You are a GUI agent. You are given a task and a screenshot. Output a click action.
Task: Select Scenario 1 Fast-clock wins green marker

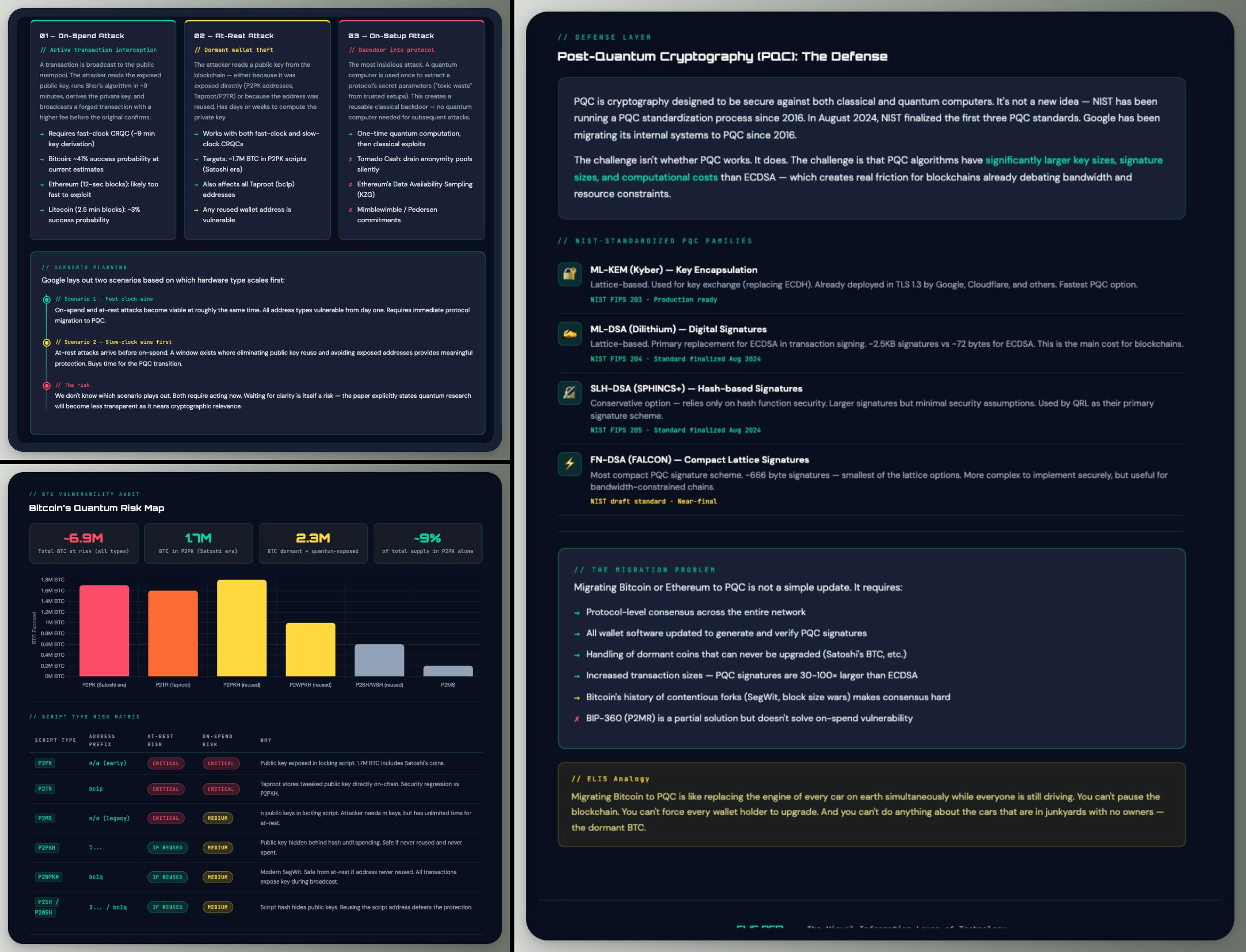46,299
